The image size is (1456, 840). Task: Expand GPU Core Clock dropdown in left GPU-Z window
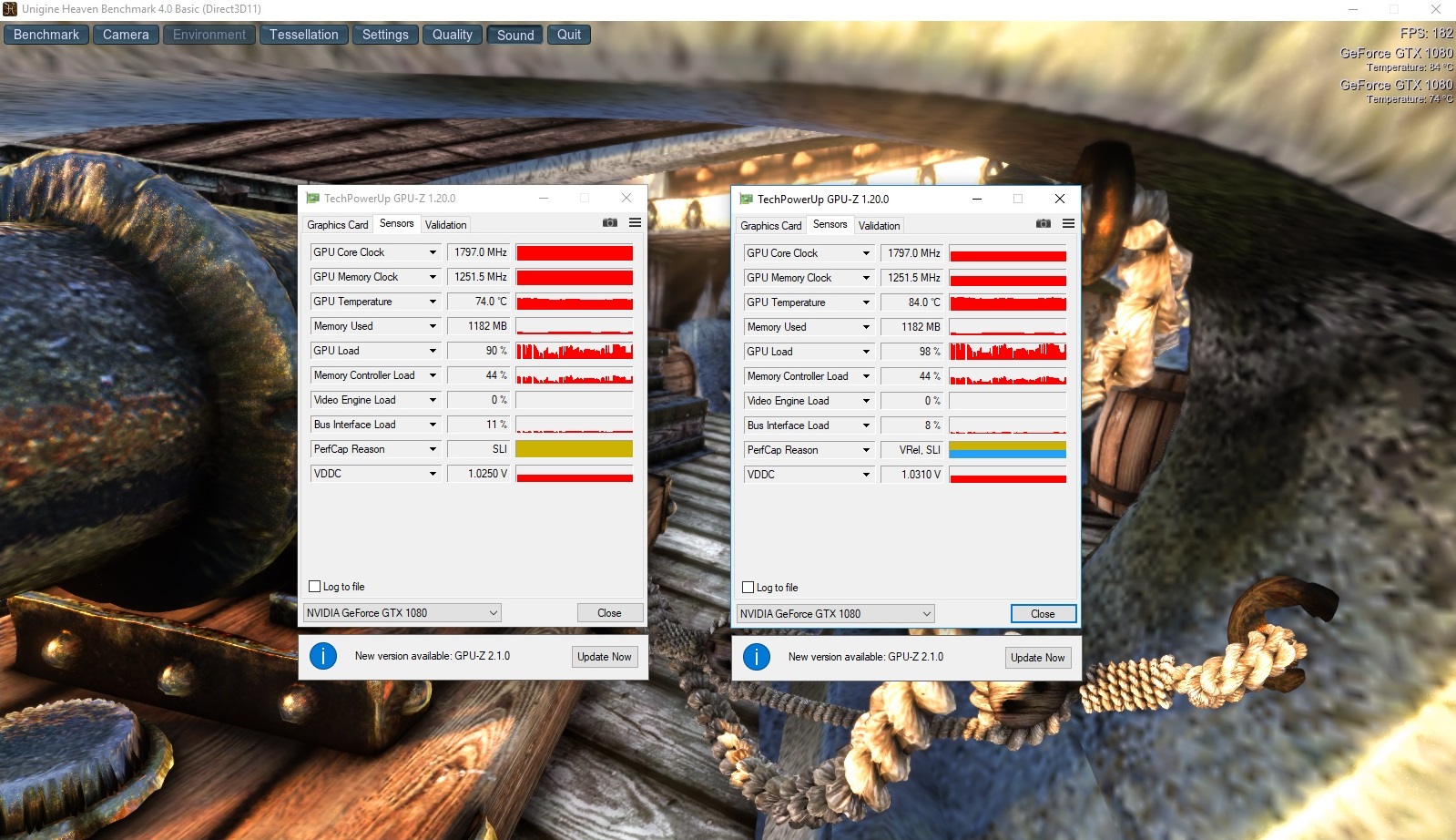point(433,252)
